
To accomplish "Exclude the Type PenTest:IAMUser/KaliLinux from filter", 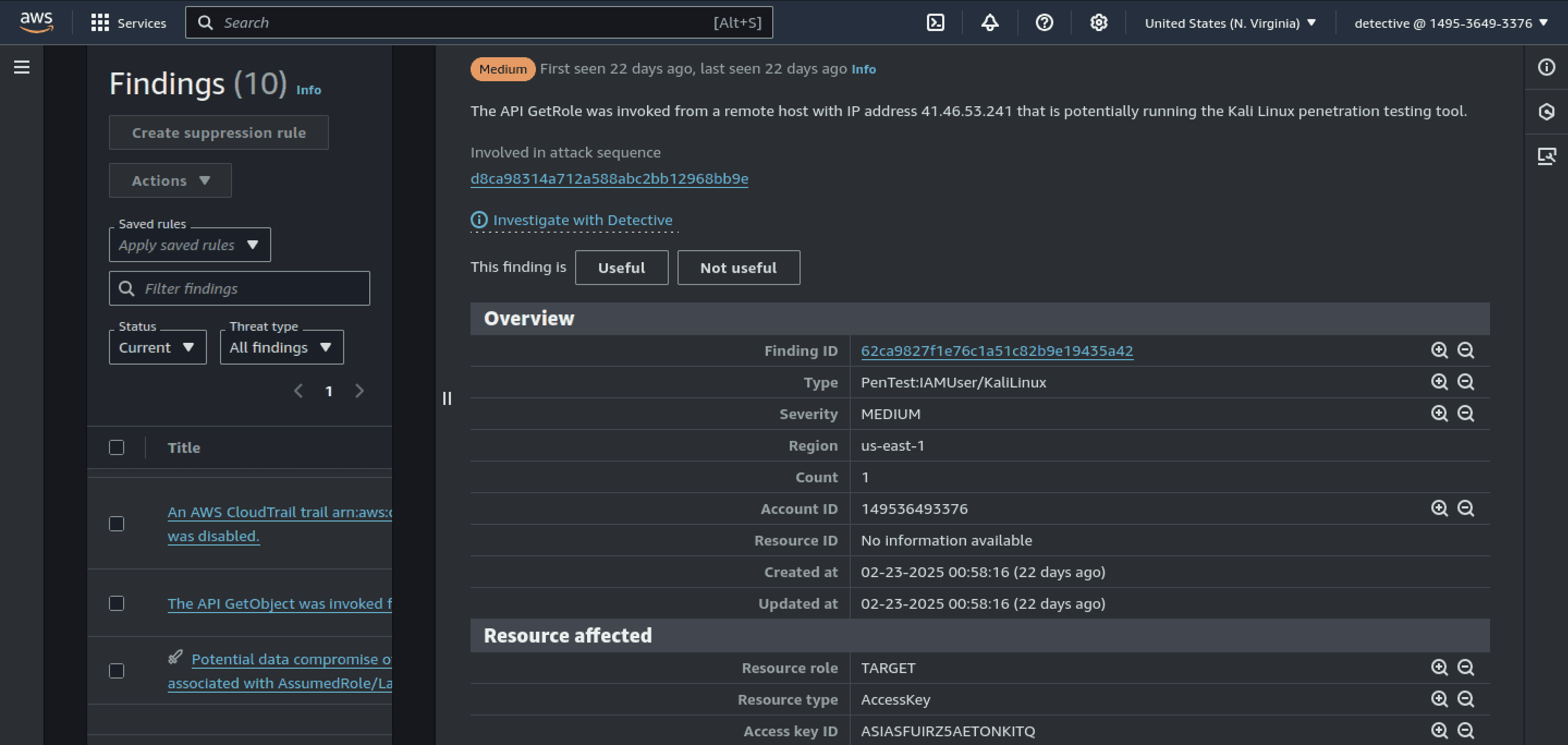I will coord(1465,382).
